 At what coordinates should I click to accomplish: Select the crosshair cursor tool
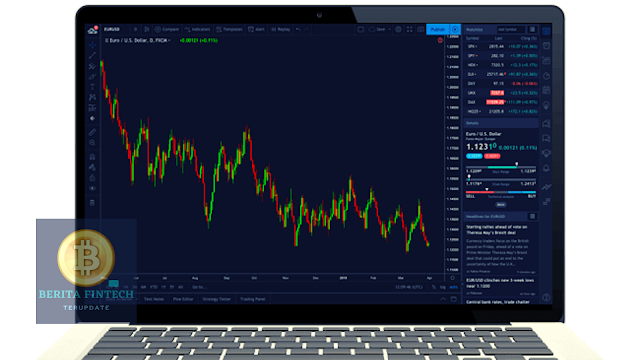[93, 44]
